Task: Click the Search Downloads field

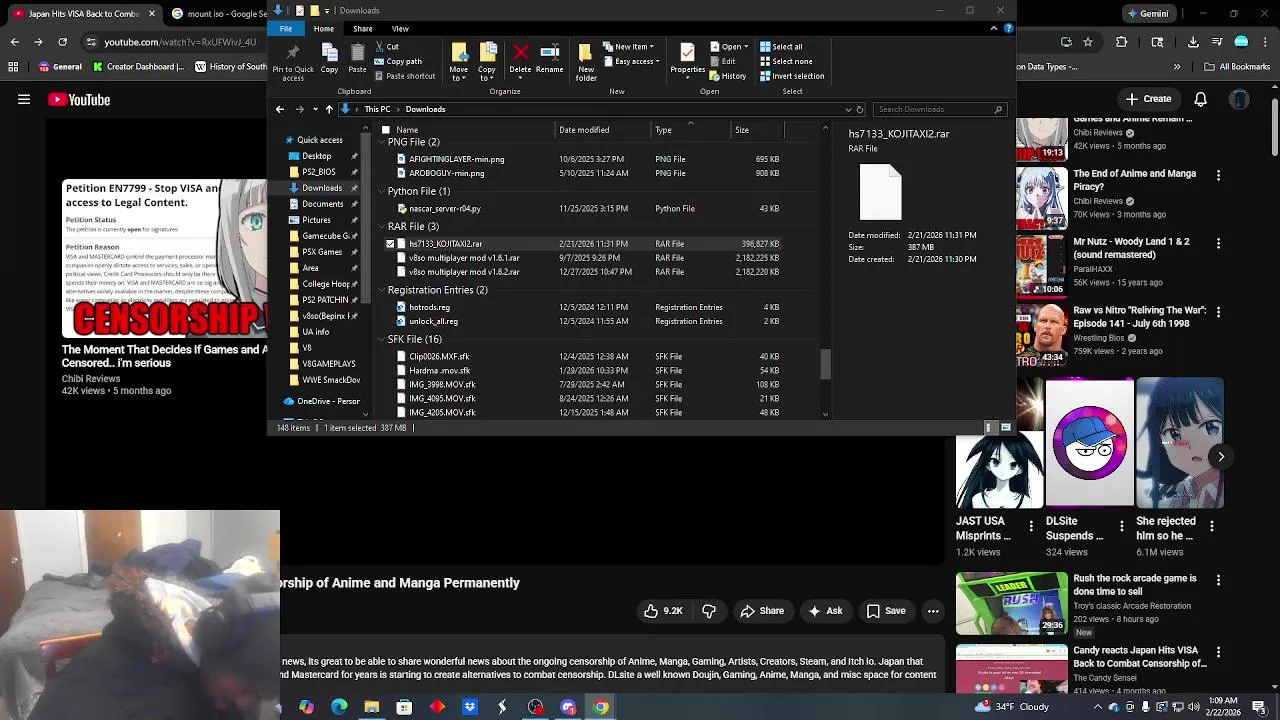Action: (x=940, y=109)
